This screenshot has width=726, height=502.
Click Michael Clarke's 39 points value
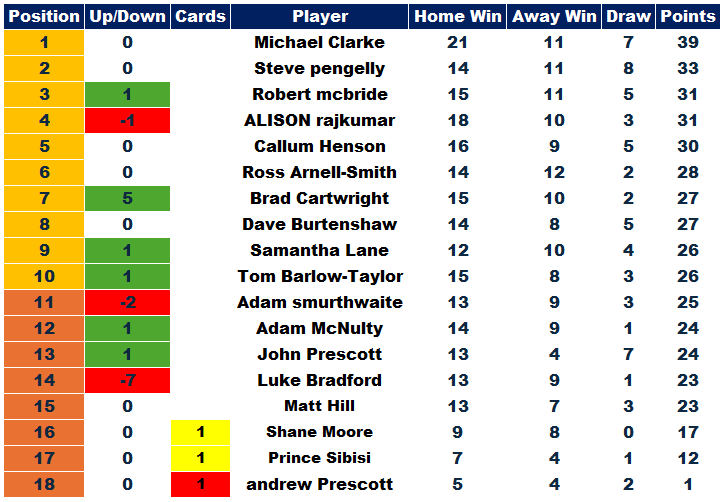(688, 43)
